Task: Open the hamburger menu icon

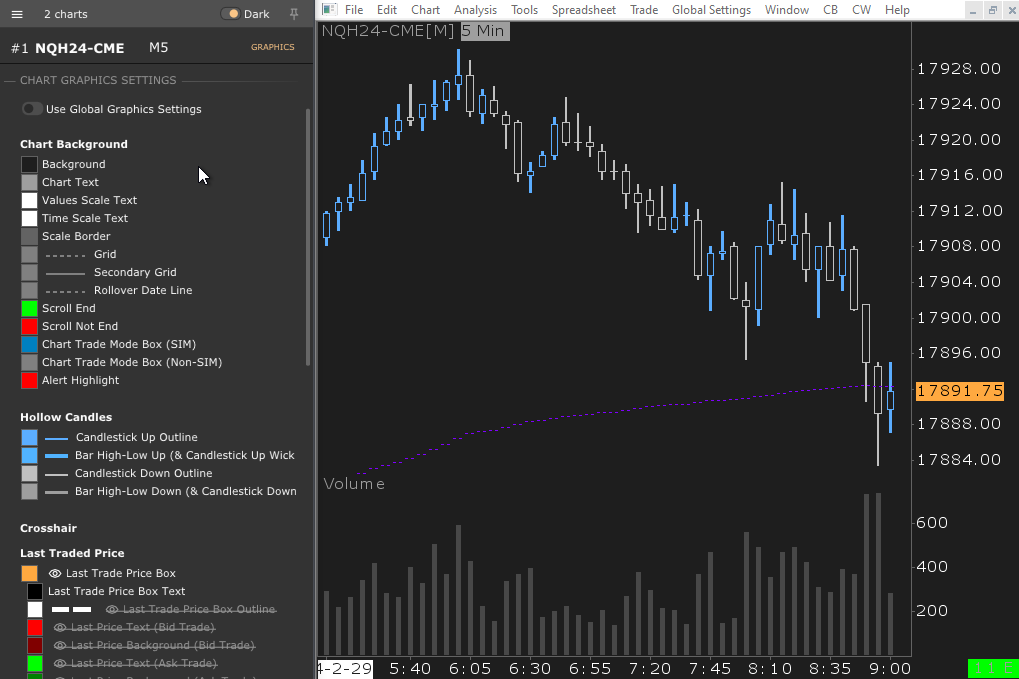Action: point(17,14)
